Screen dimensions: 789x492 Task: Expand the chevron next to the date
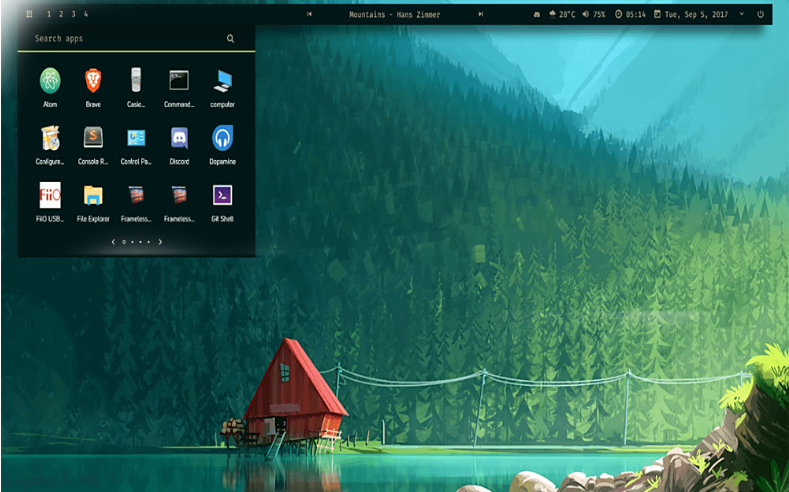[x=741, y=14]
